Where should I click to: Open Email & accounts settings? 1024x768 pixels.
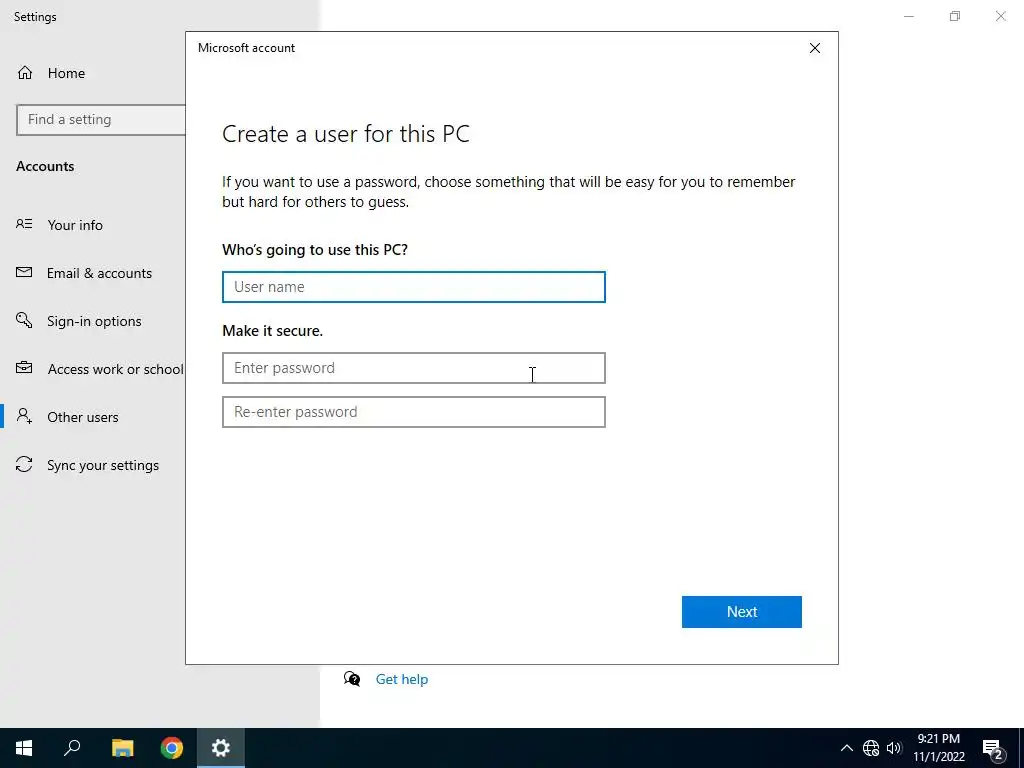click(x=99, y=273)
